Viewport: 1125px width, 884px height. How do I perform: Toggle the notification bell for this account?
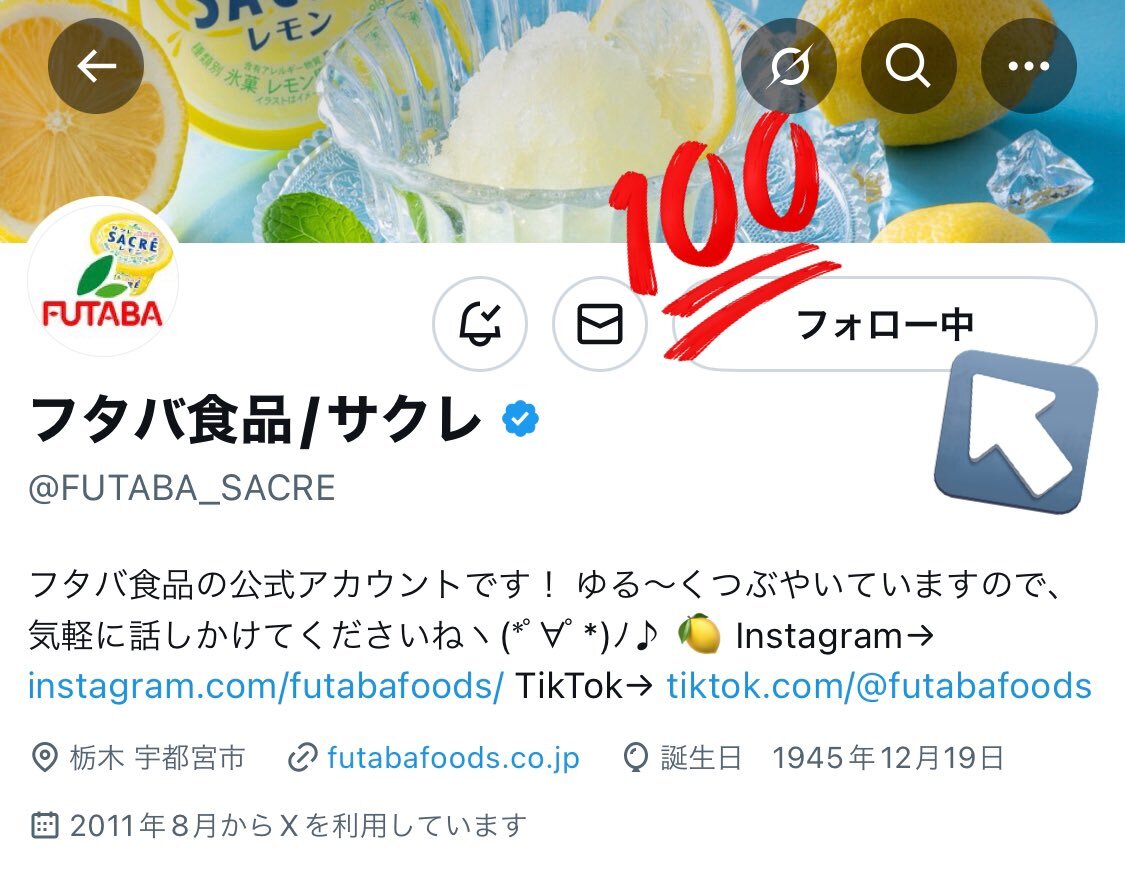[x=480, y=324]
